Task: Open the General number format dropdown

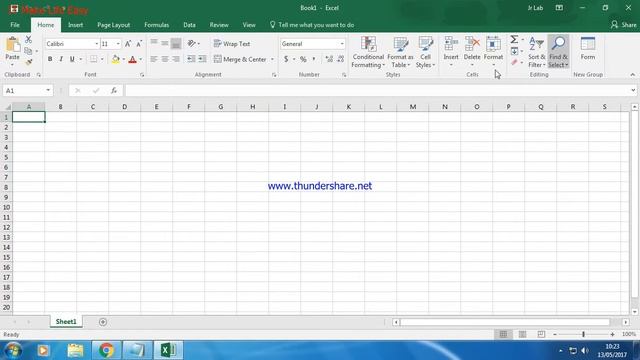Action: (x=342, y=44)
